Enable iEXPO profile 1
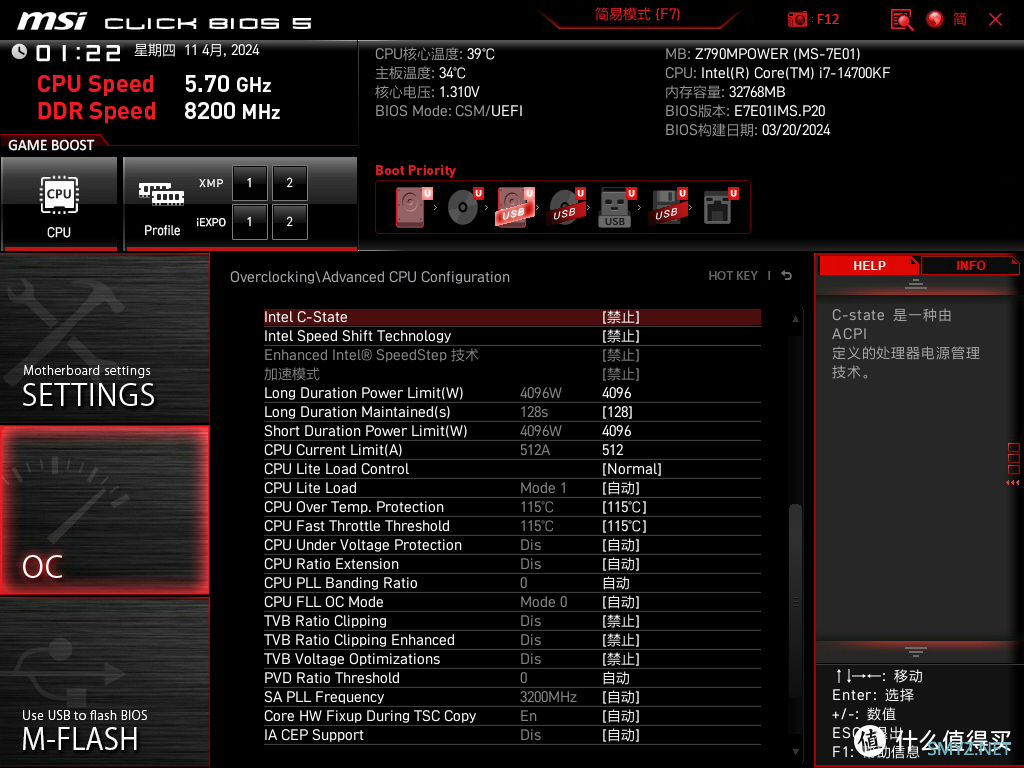 [249, 222]
